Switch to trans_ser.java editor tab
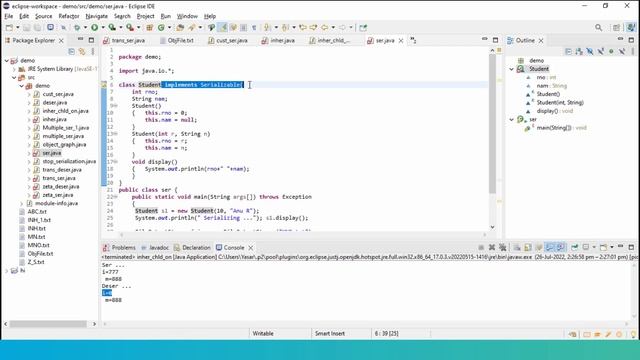 (x=128, y=40)
